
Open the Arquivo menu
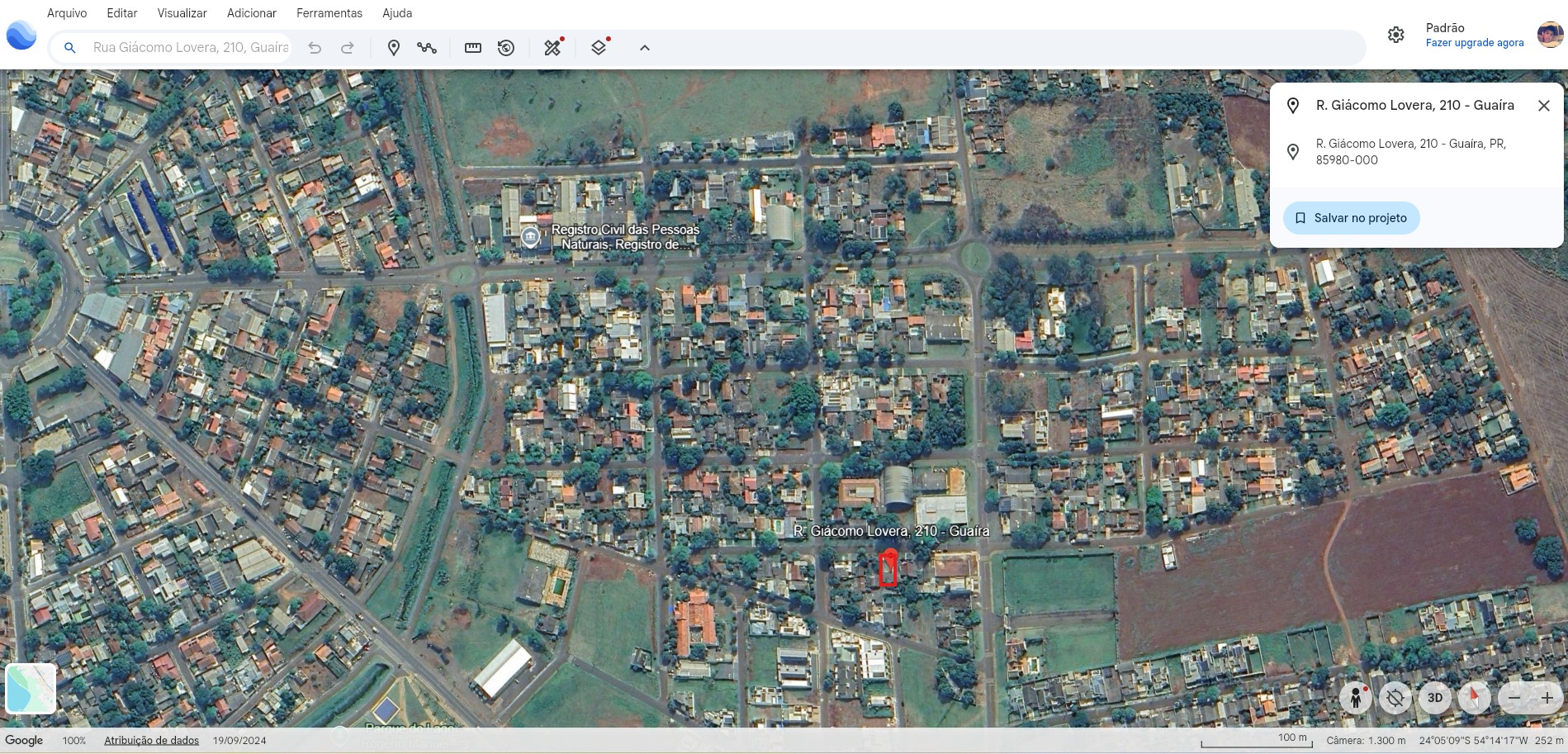click(x=67, y=13)
